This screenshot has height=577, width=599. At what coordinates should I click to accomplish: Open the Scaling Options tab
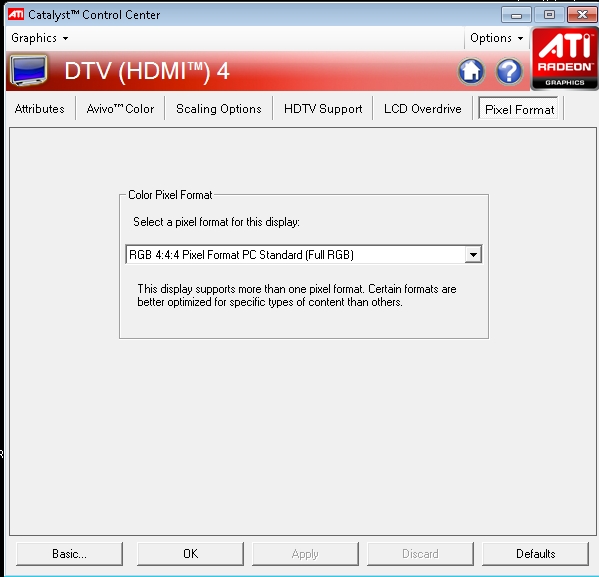tap(219, 109)
